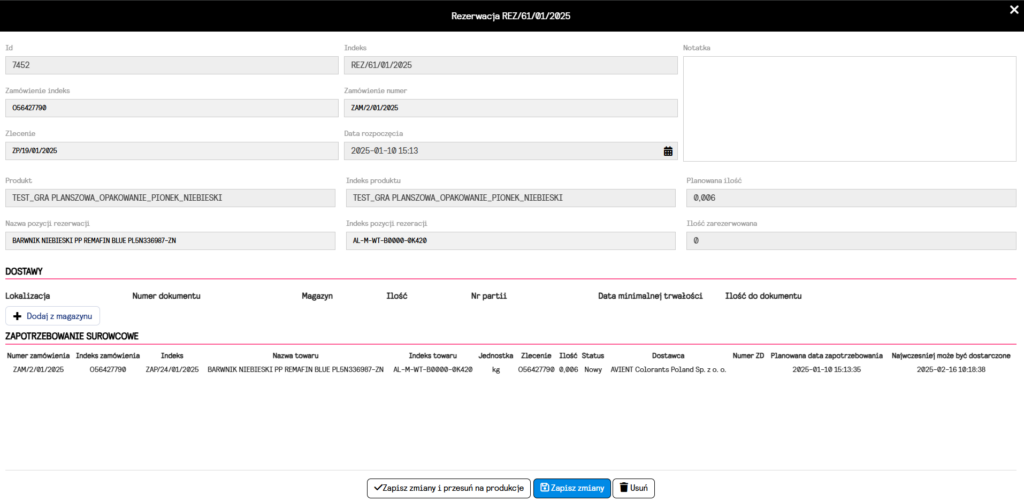Click inside the Notatka text area
Image resolution: width=1024 pixels, height=501 pixels.
(x=849, y=106)
